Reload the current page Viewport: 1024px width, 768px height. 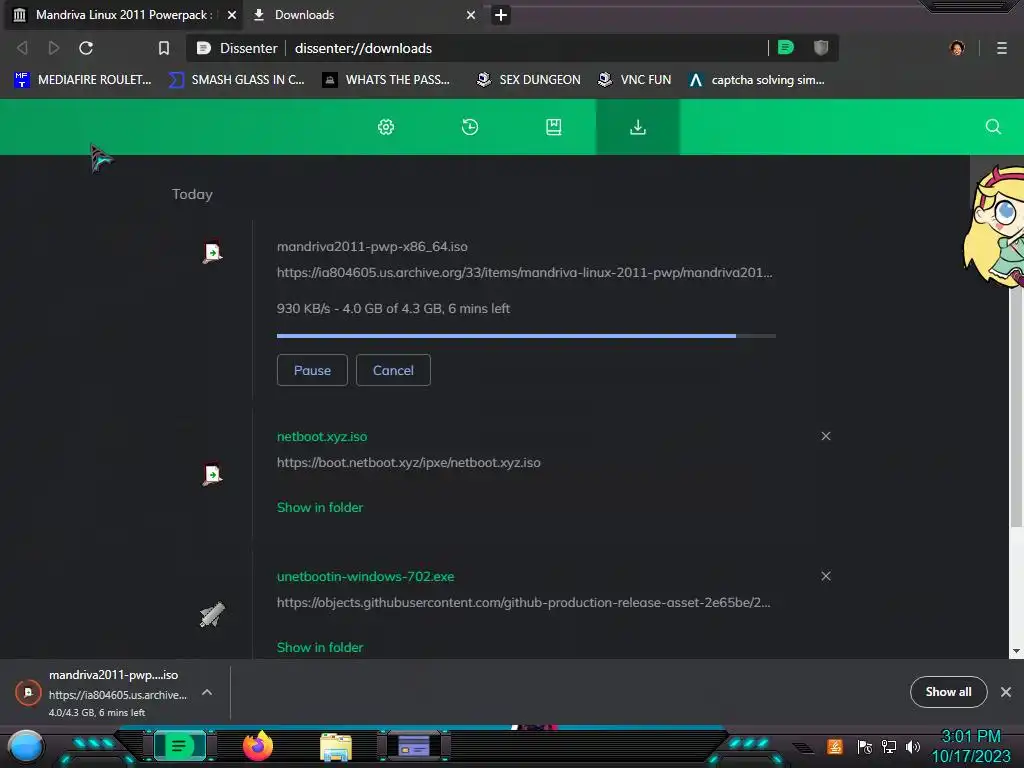tap(86, 48)
